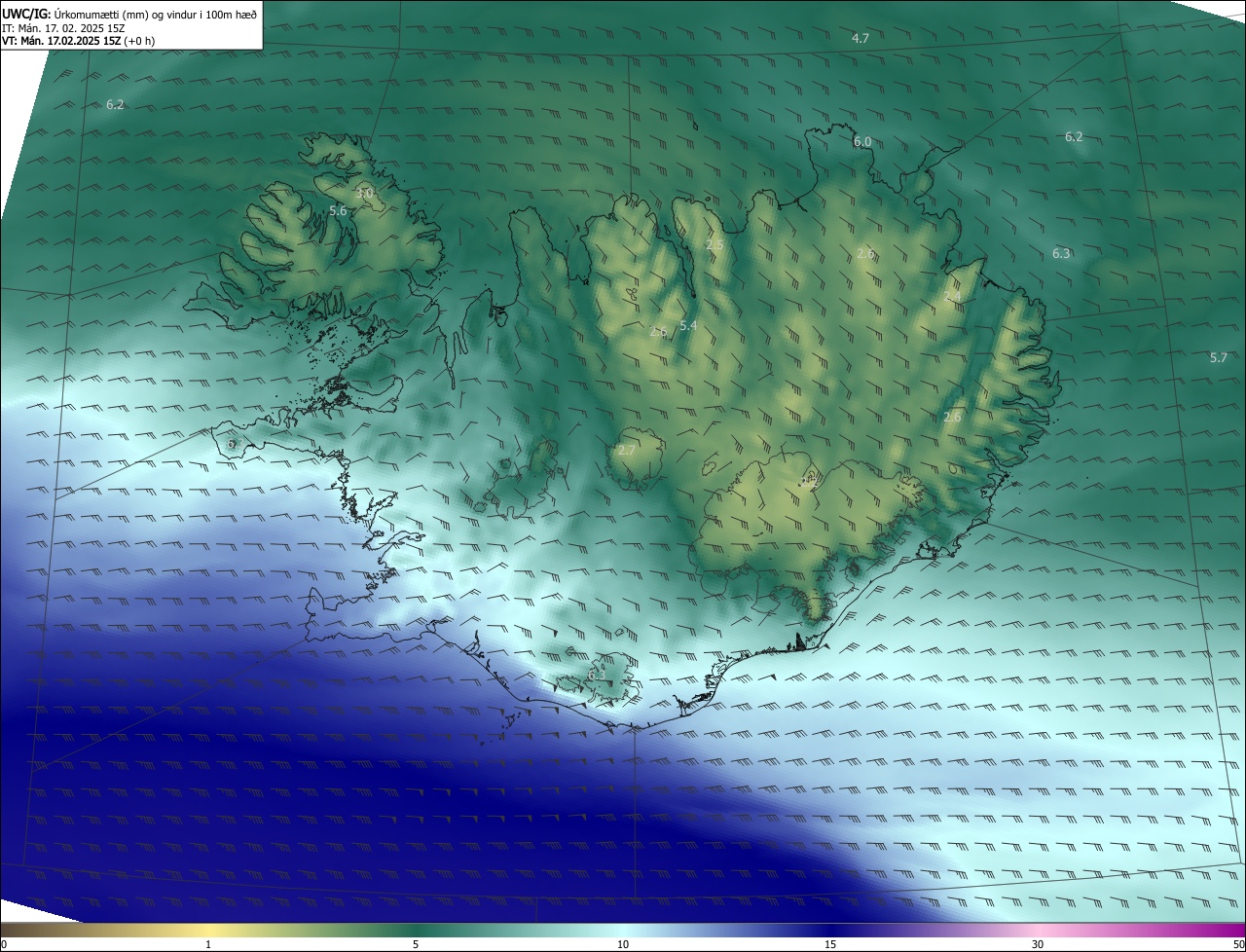
Task: Click the 5.4 value in the north-central highlands
Action: (688, 326)
